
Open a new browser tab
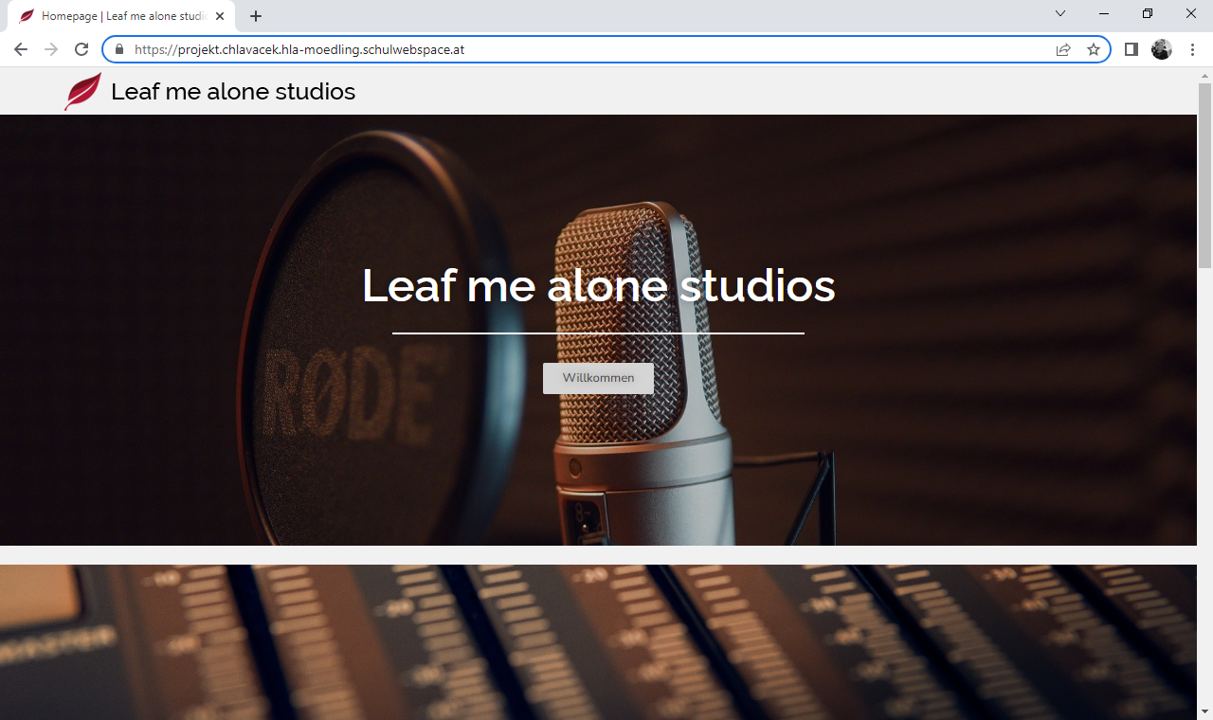pos(256,16)
